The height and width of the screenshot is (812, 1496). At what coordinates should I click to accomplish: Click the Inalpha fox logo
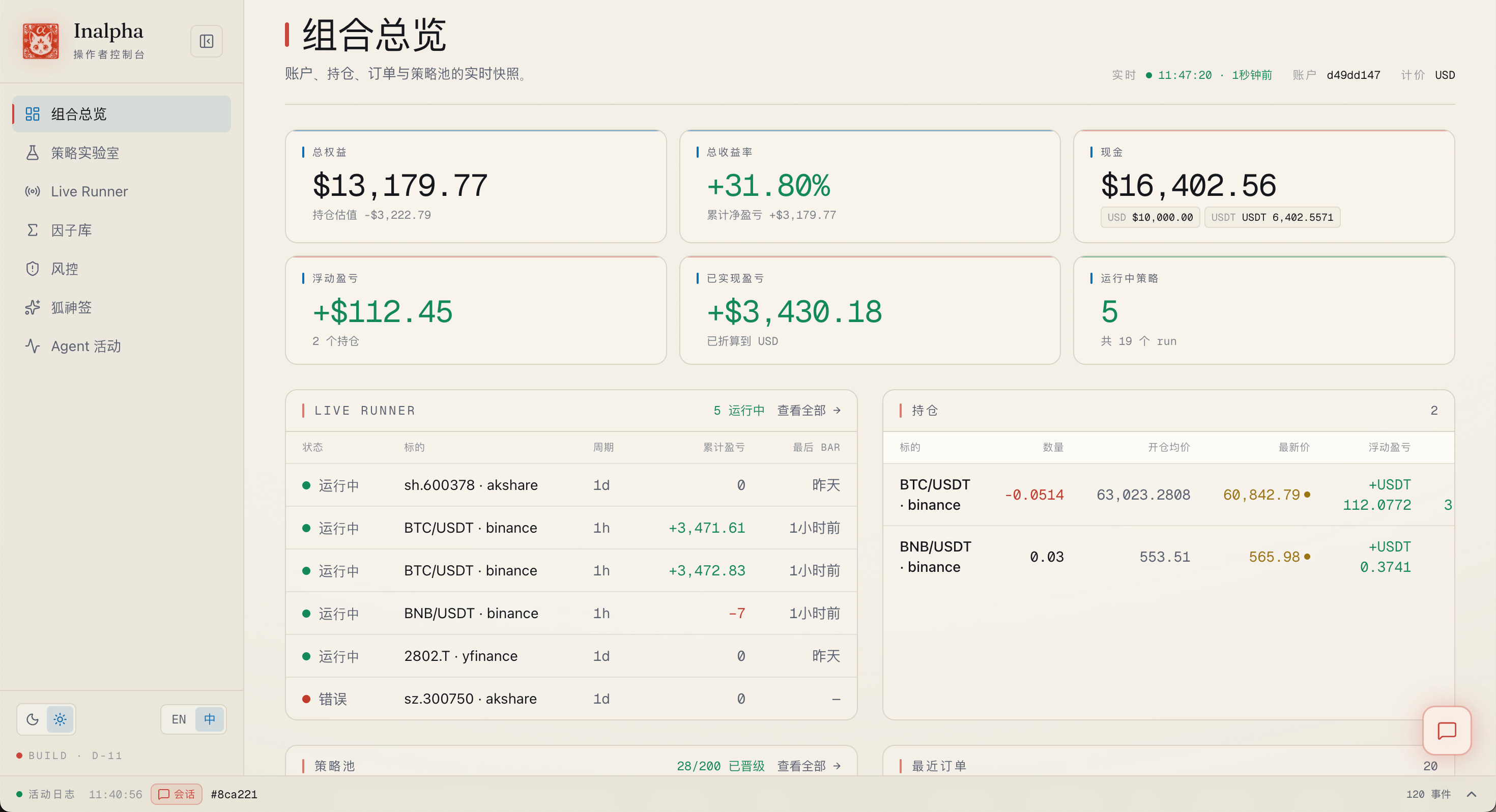(x=41, y=41)
